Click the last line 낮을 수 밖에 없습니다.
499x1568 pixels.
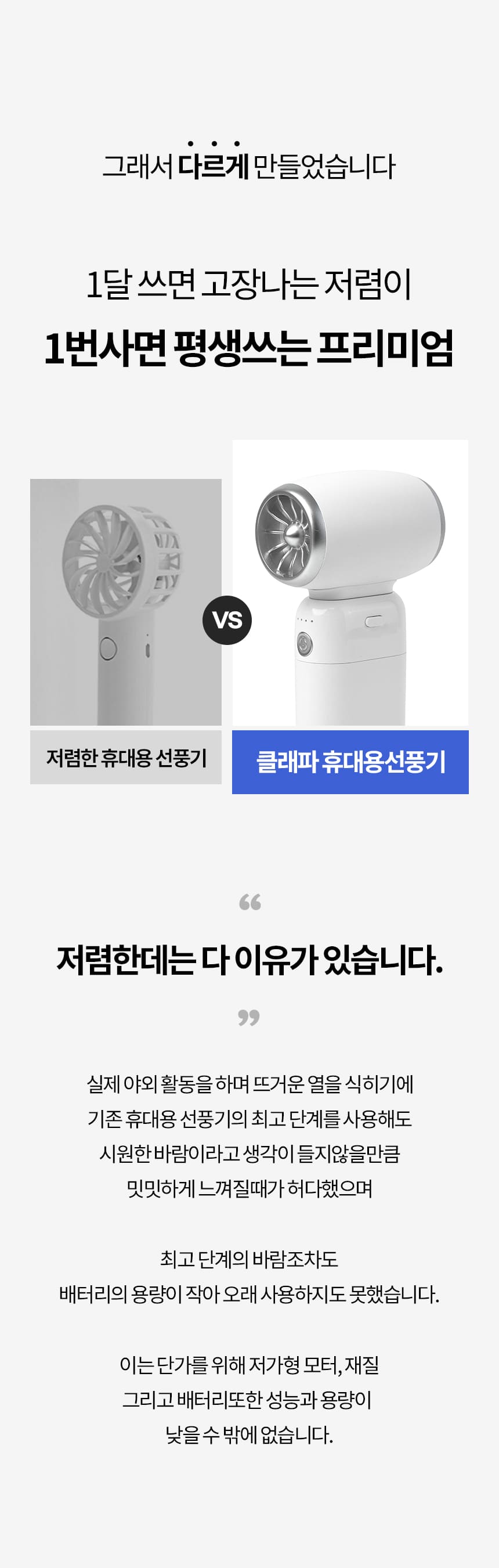(249, 1435)
